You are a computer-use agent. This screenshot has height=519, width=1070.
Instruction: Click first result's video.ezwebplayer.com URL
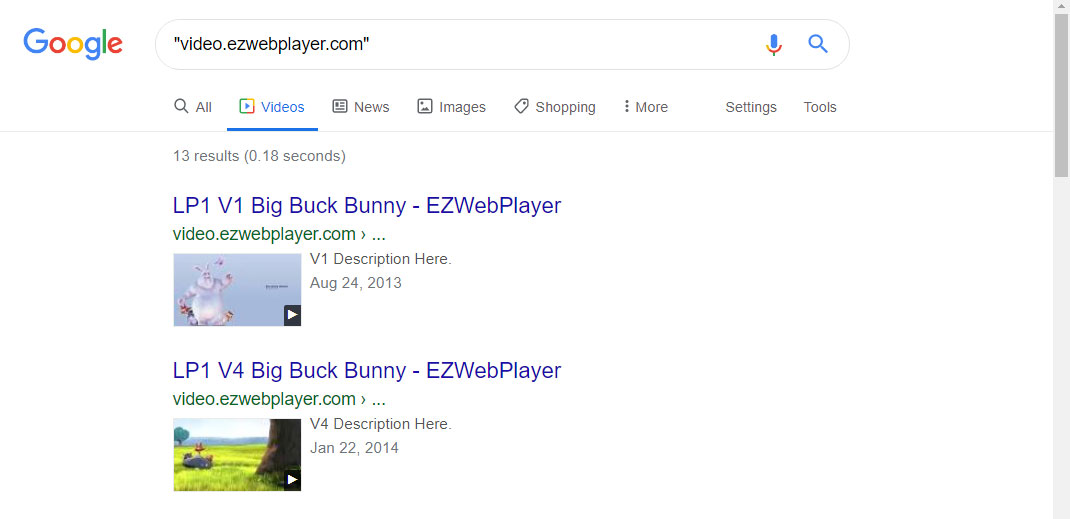point(264,234)
